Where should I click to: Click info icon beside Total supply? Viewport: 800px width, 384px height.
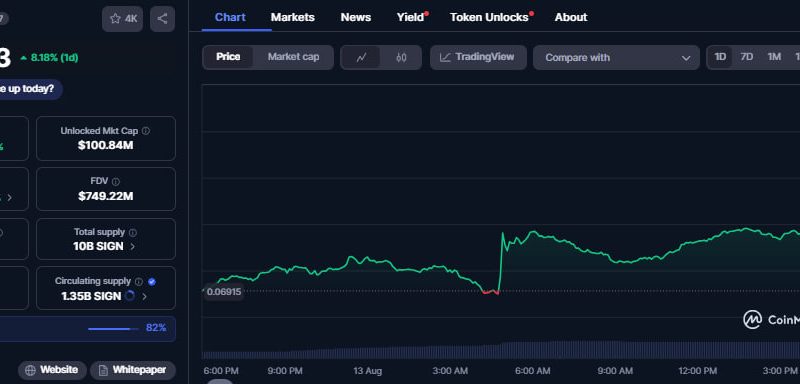pos(133,233)
